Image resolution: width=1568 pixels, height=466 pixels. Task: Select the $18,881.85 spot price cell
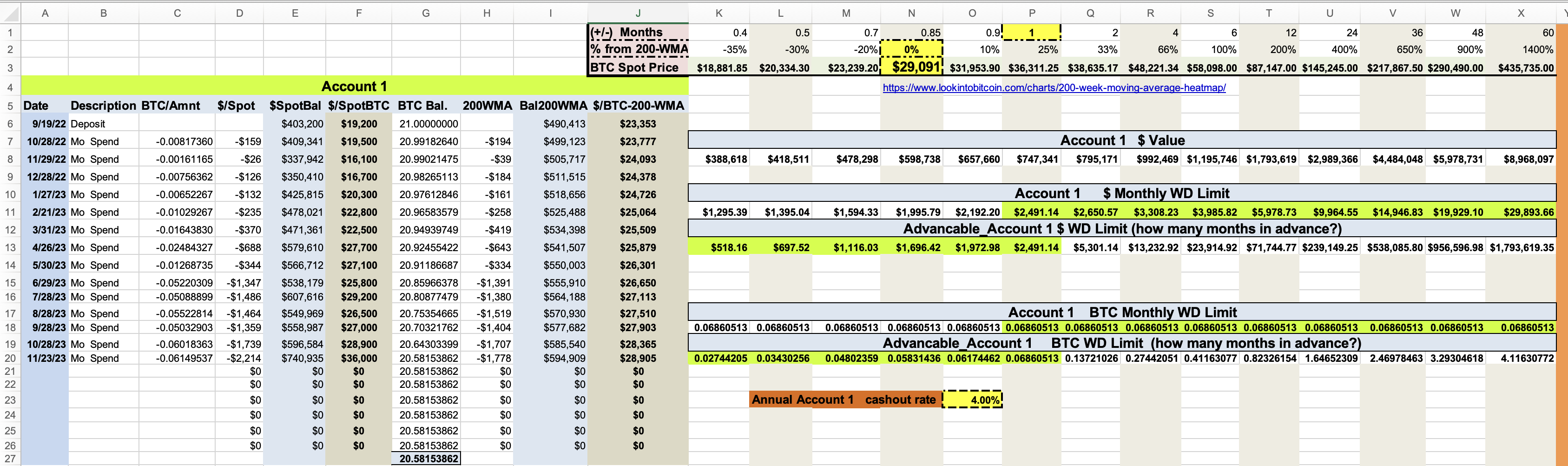[719, 67]
